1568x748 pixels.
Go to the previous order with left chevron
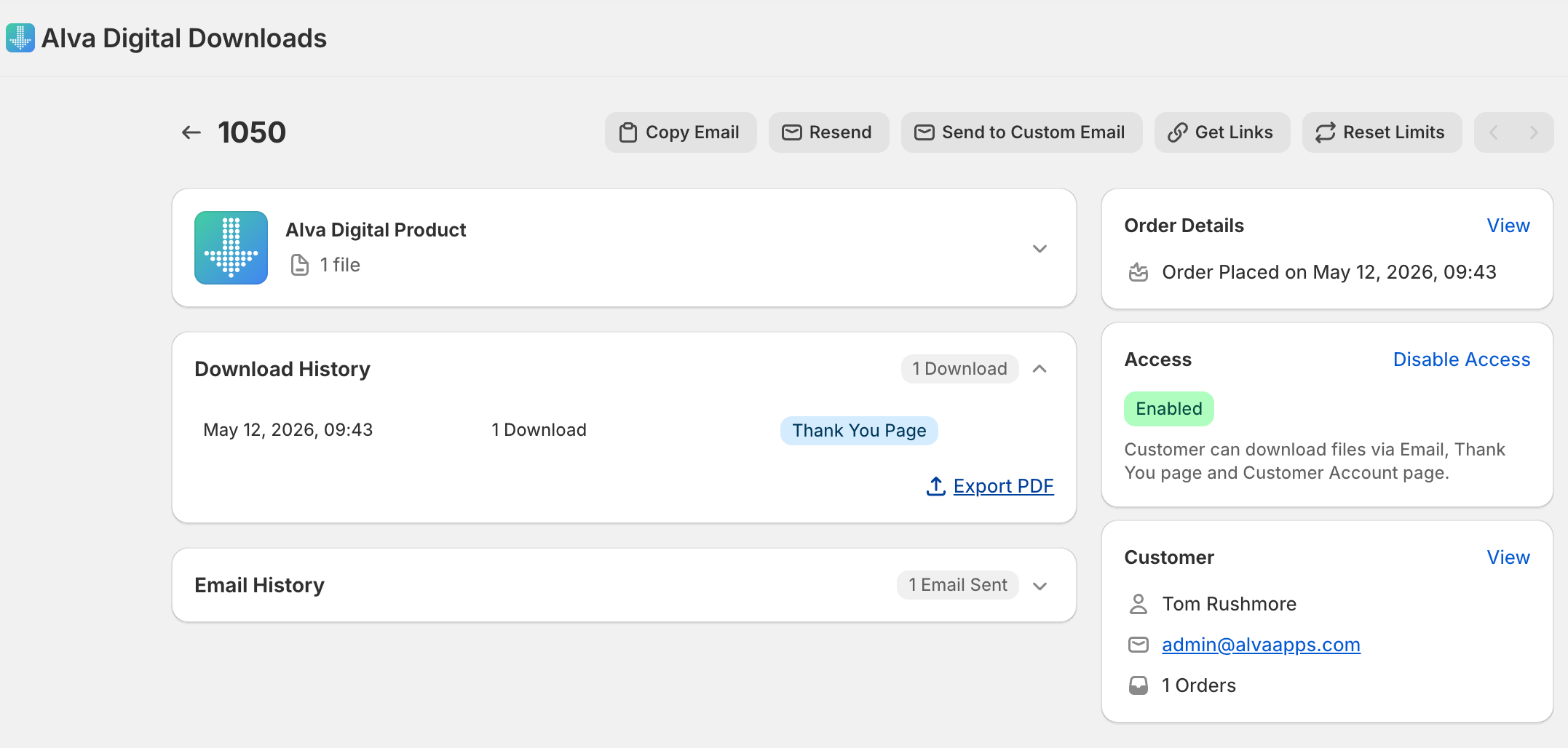[x=1494, y=132]
